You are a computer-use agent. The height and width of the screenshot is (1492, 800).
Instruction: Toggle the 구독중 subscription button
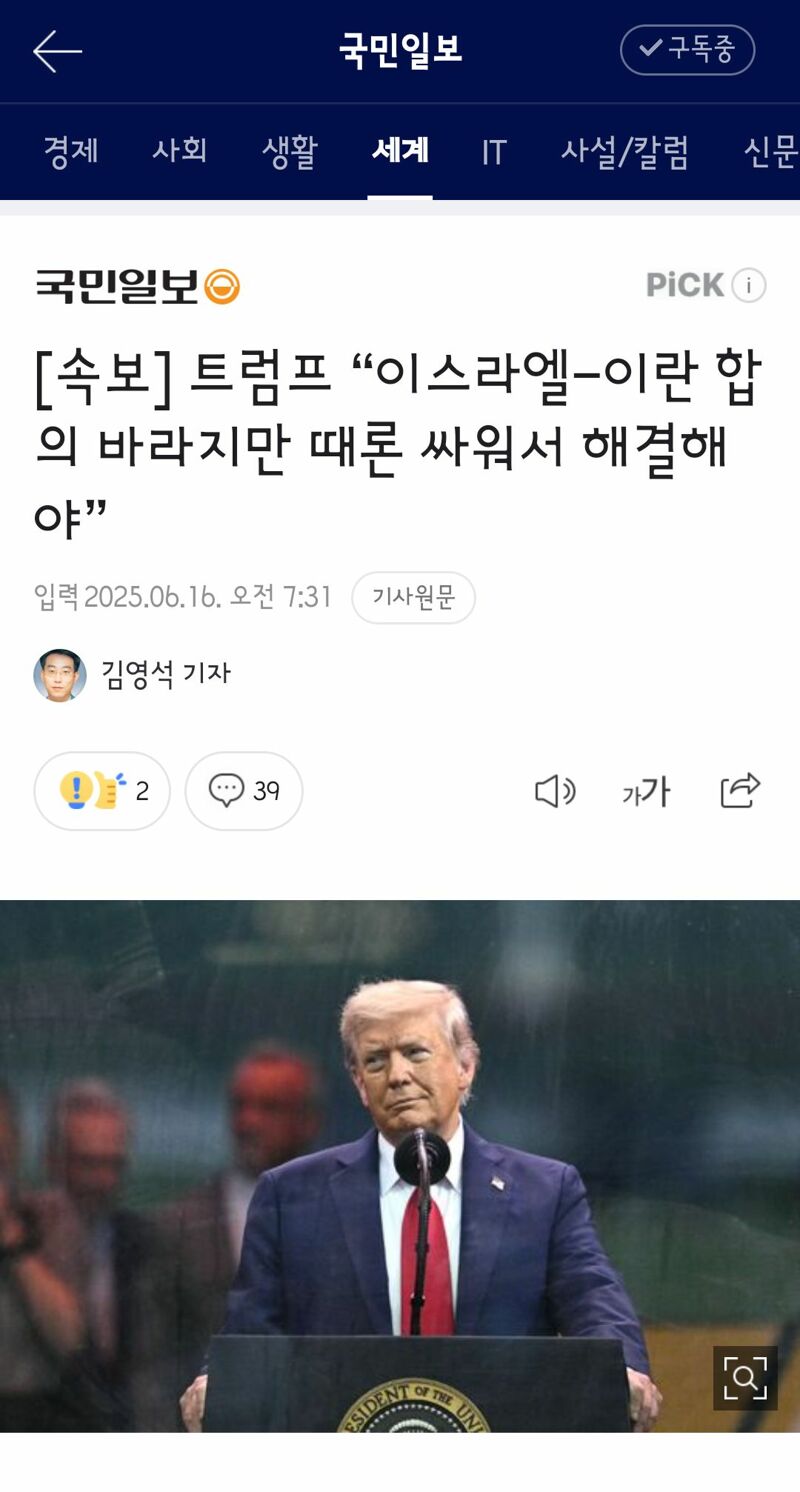(687, 50)
